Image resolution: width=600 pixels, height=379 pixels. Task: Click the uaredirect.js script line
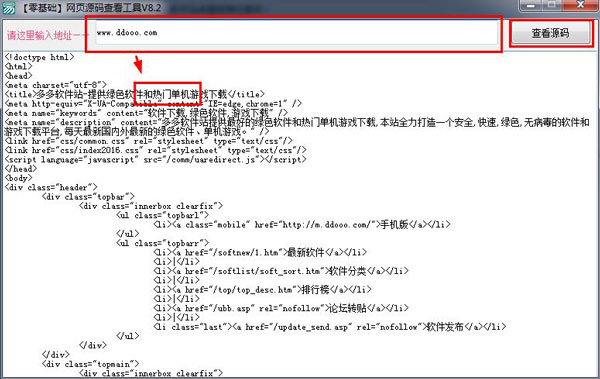pyautogui.click(x=155, y=160)
